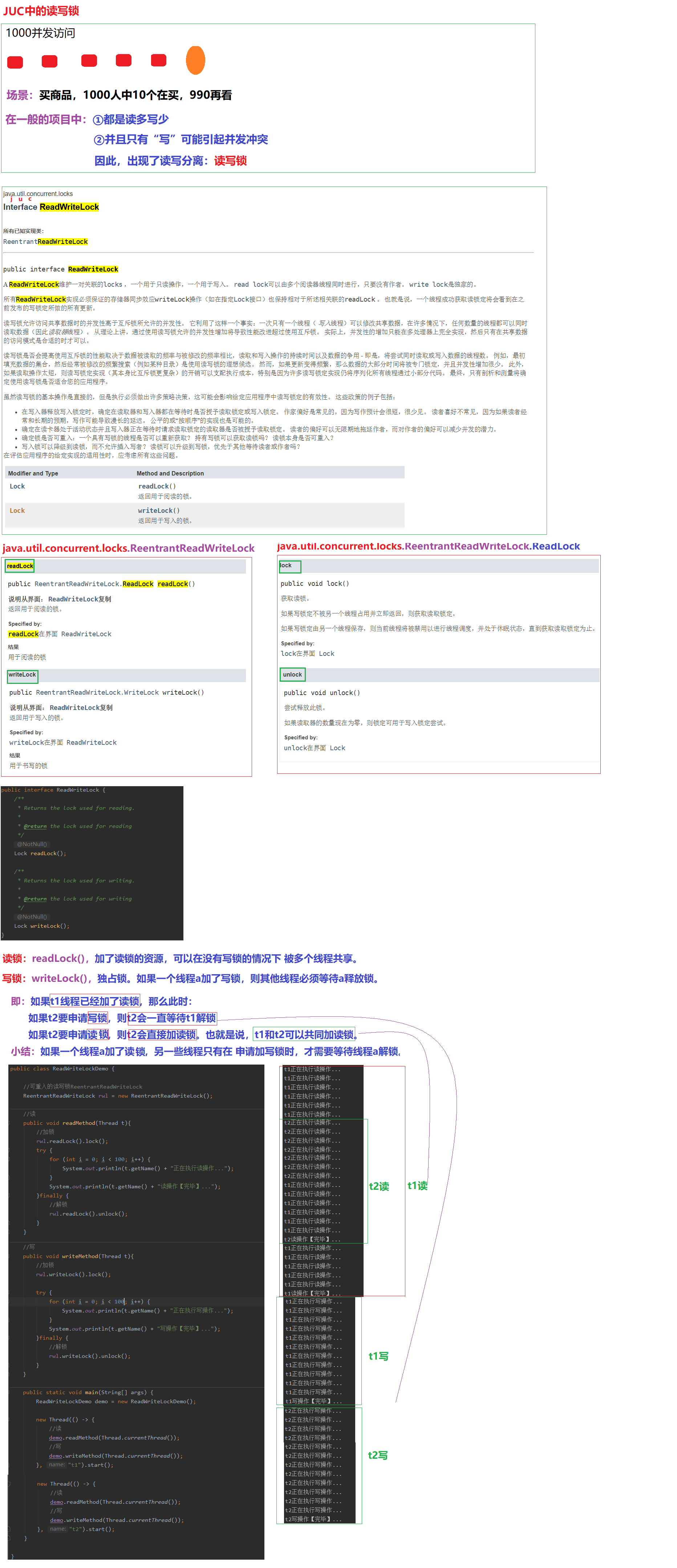The width and height of the screenshot is (677, 1568).
Task: Click writeLock() in the method summary table
Action: (158, 511)
